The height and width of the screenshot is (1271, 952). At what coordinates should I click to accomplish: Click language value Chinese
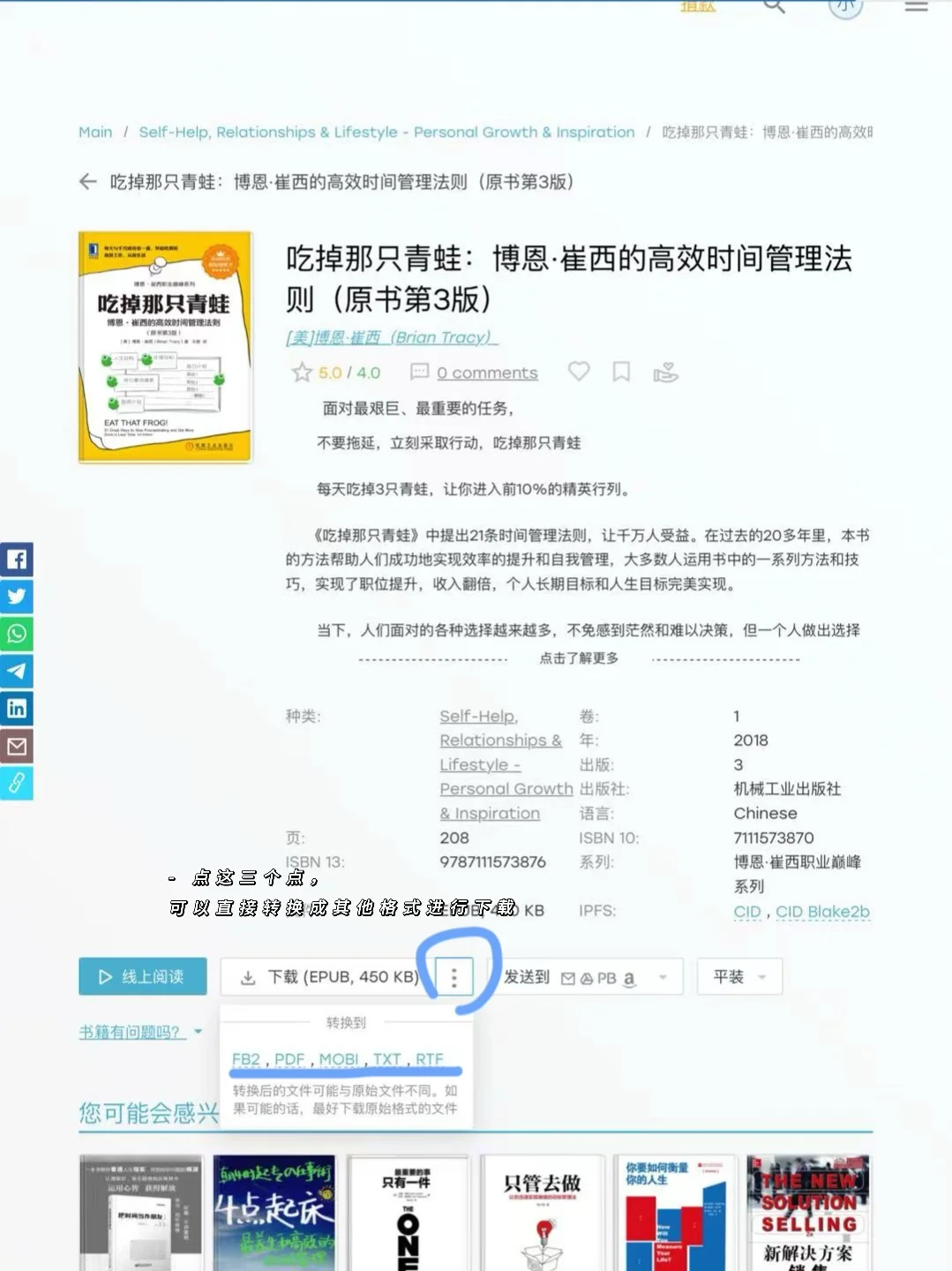765,814
